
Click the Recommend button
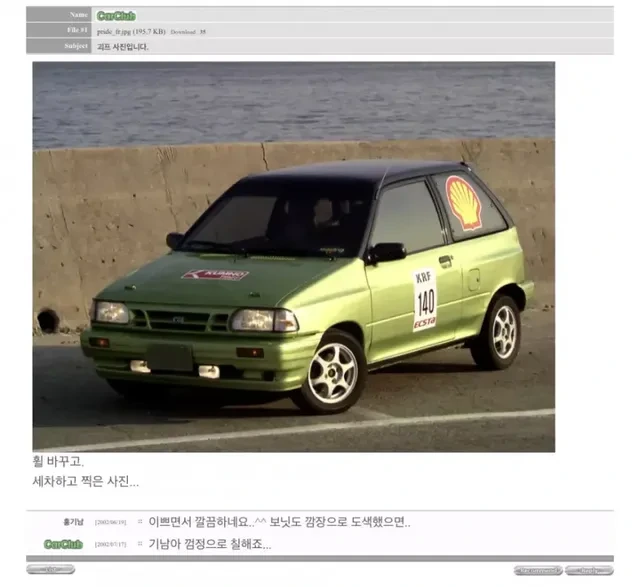pos(538,570)
